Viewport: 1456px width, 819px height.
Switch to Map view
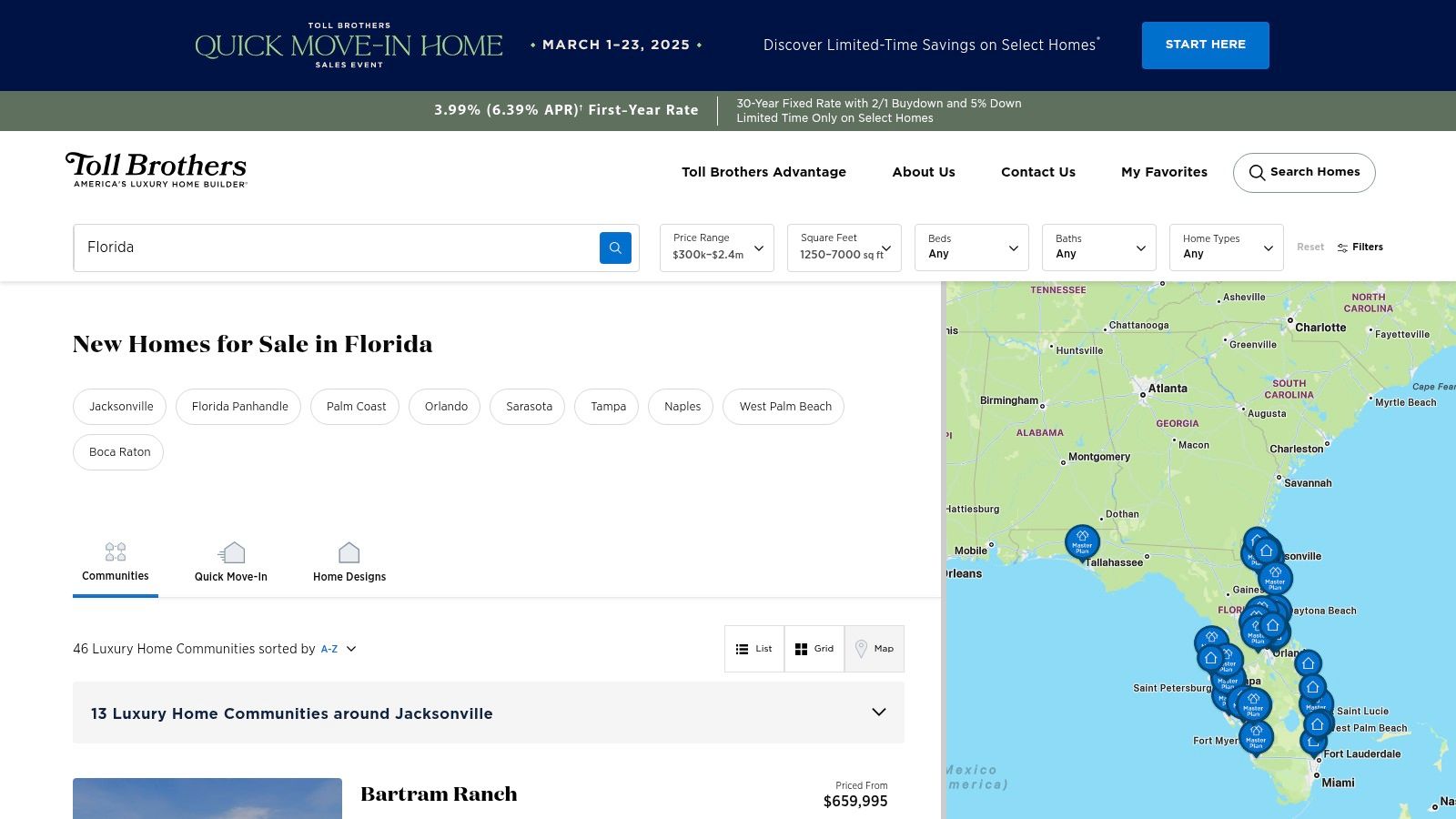[x=875, y=649]
